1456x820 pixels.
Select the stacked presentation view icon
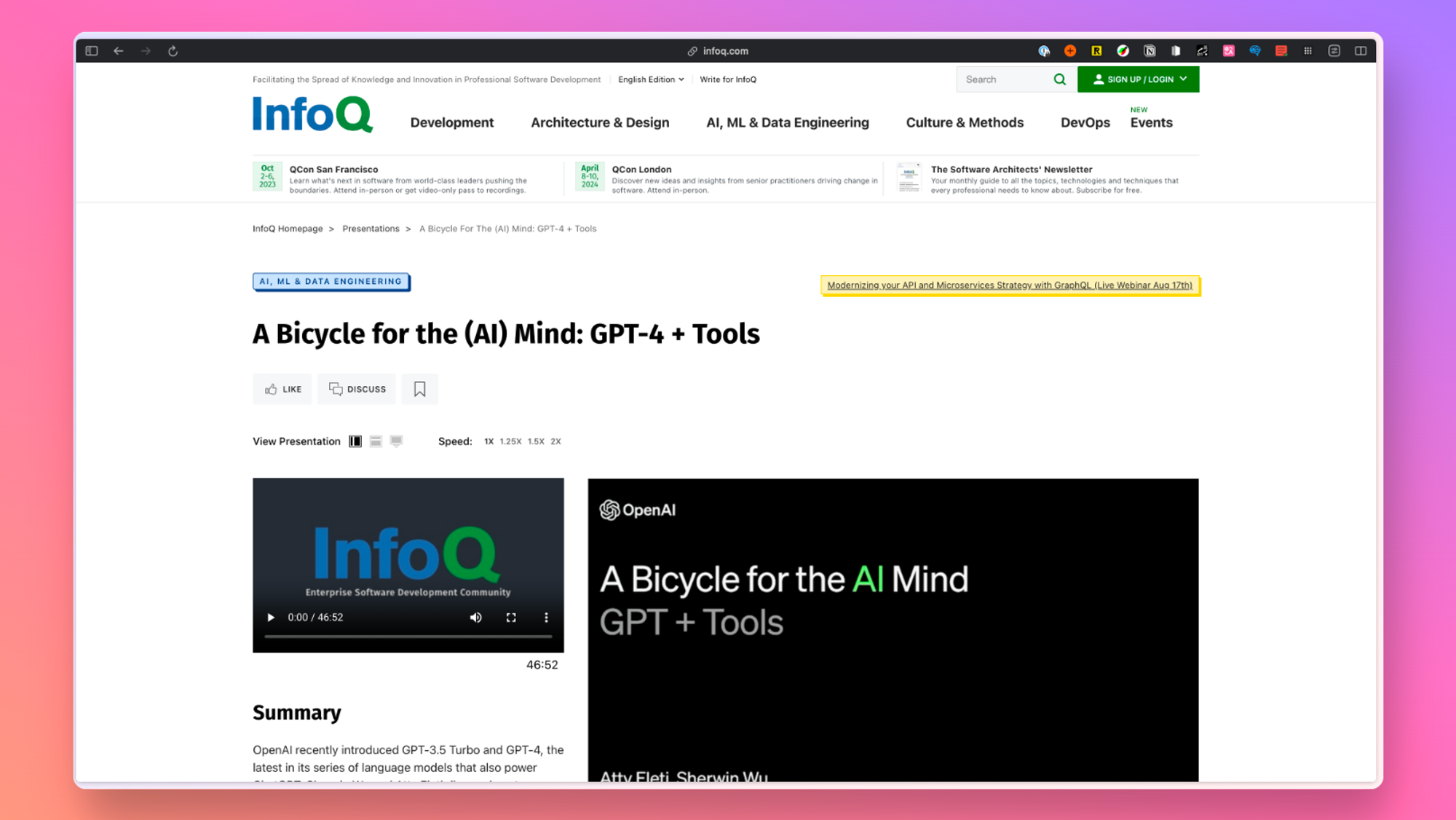tap(376, 441)
